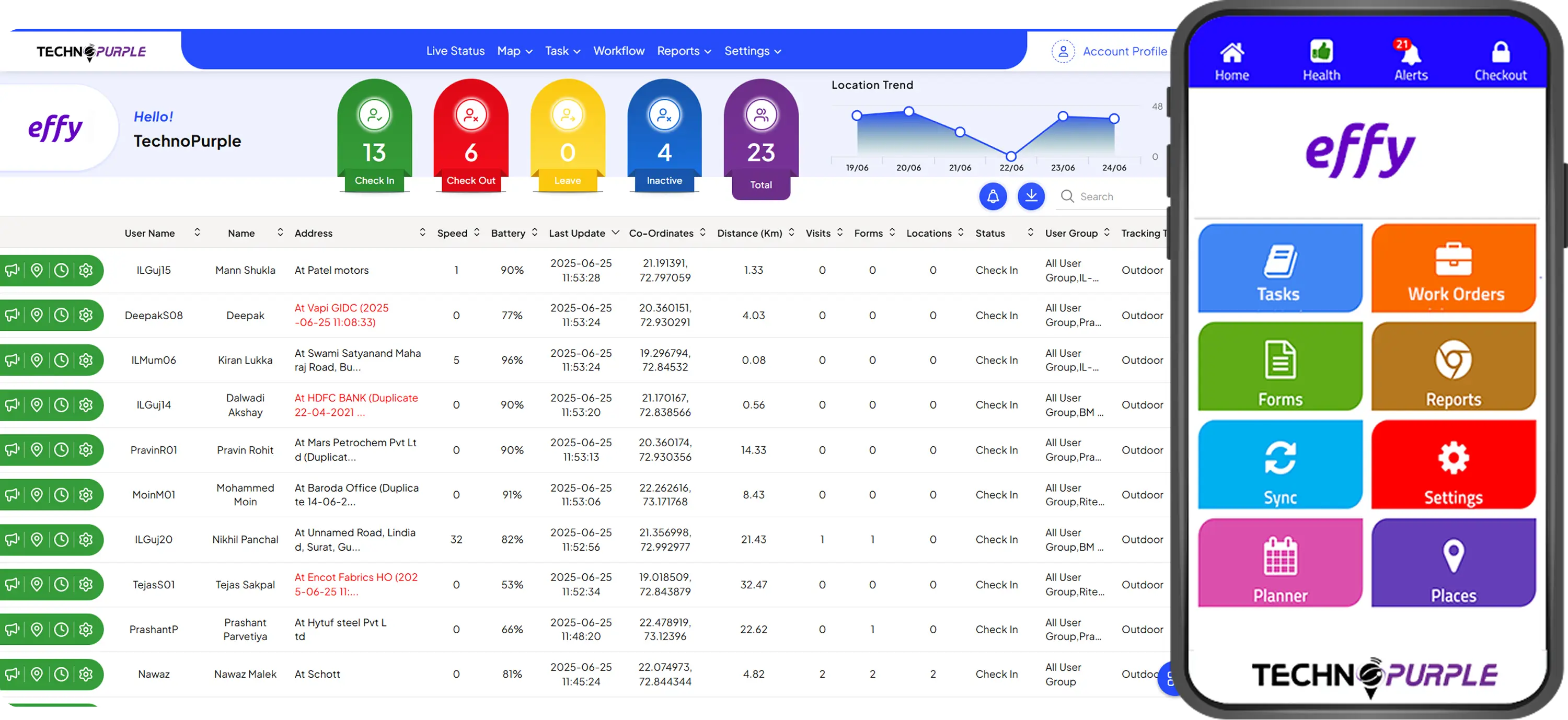Click the clock history icon in Deepak's row

61,315
